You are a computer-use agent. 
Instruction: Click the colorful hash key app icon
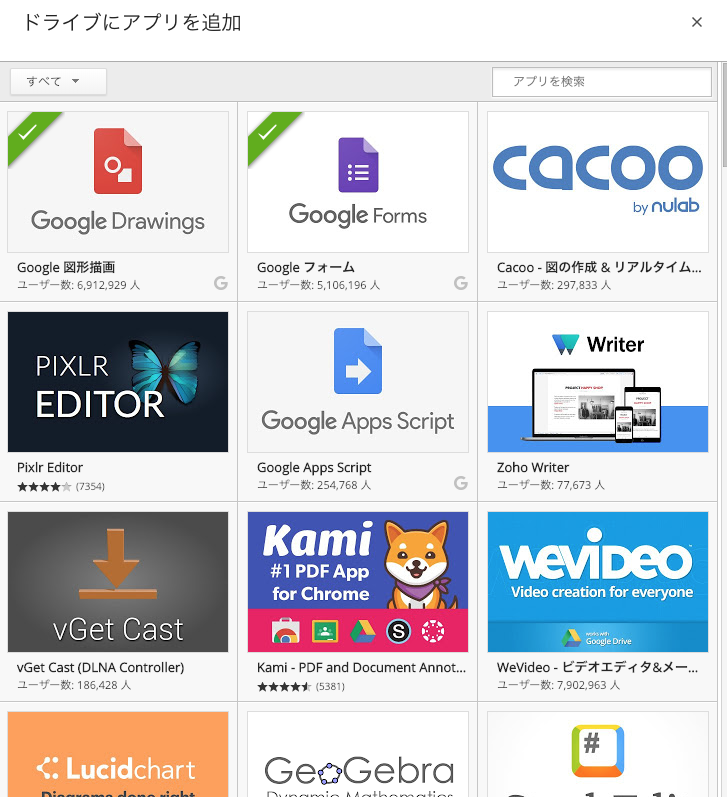click(x=598, y=751)
